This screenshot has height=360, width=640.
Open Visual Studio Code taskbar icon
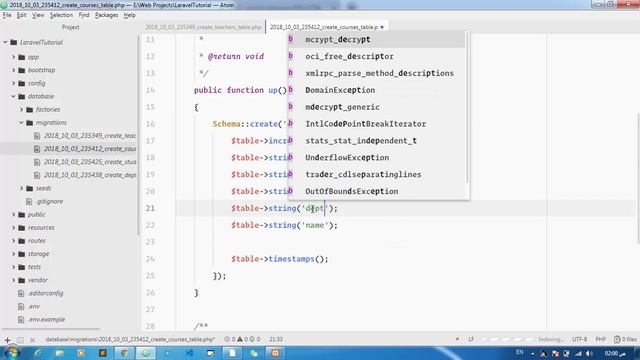pyautogui.click(x=189, y=353)
